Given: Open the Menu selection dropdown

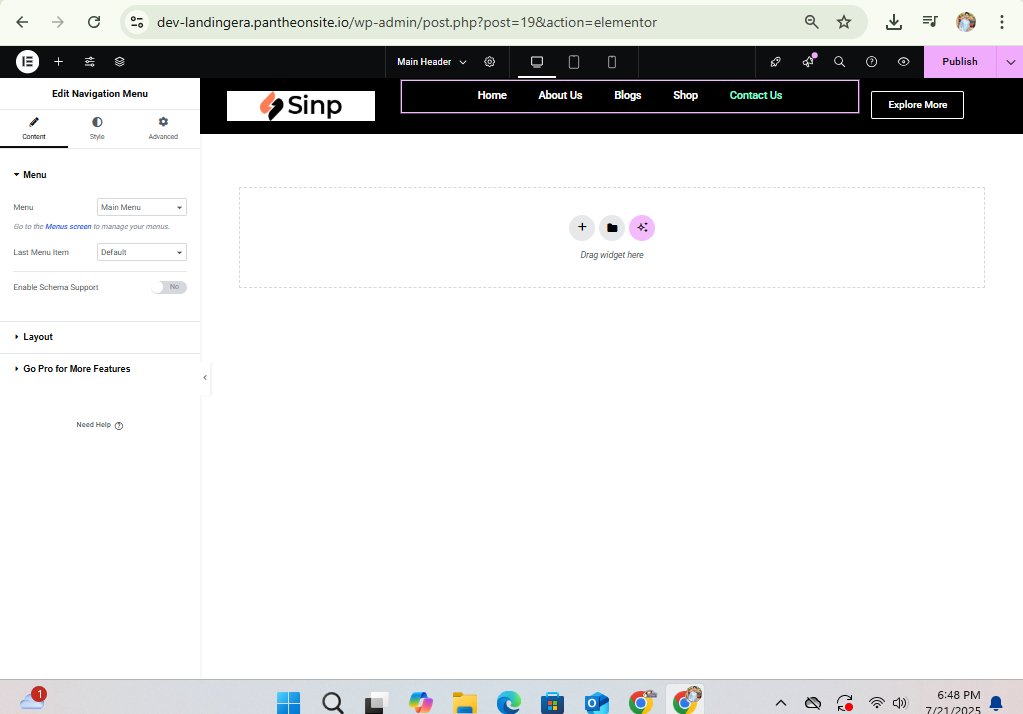Looking at the screenshot, I should pyautogui.click(x=141, y=207).
